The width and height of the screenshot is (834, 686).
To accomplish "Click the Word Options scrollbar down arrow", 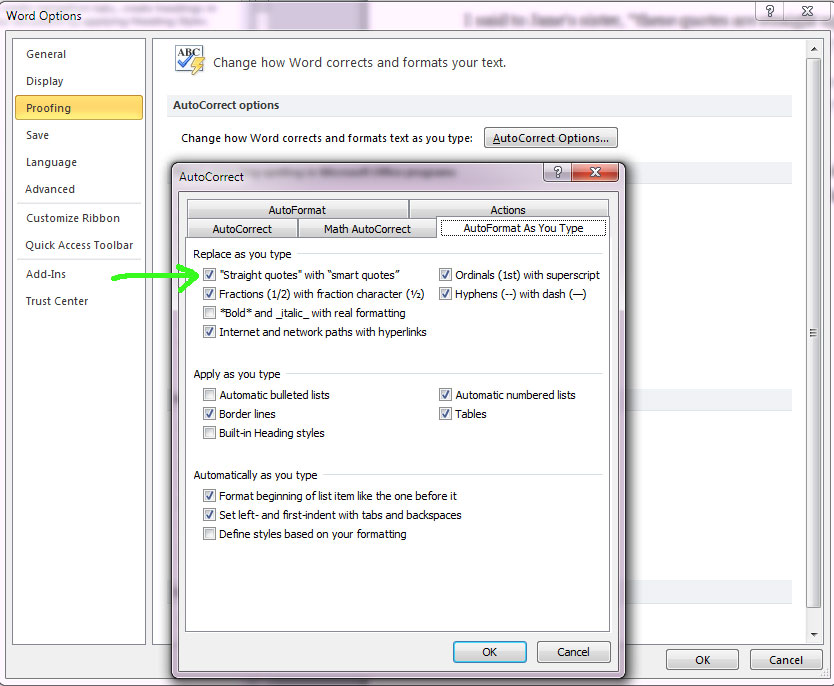I will tap(813, 634).
